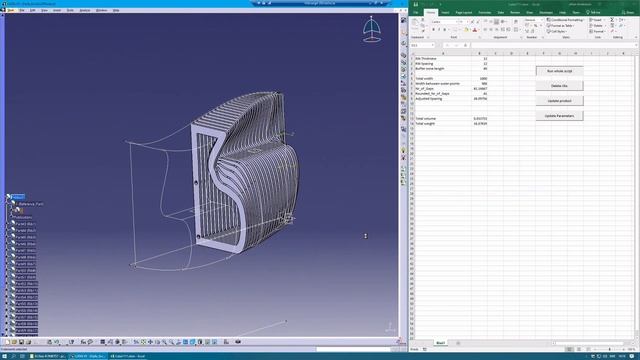Open the Cells Format dropdown in Excel

click(598, 31)
